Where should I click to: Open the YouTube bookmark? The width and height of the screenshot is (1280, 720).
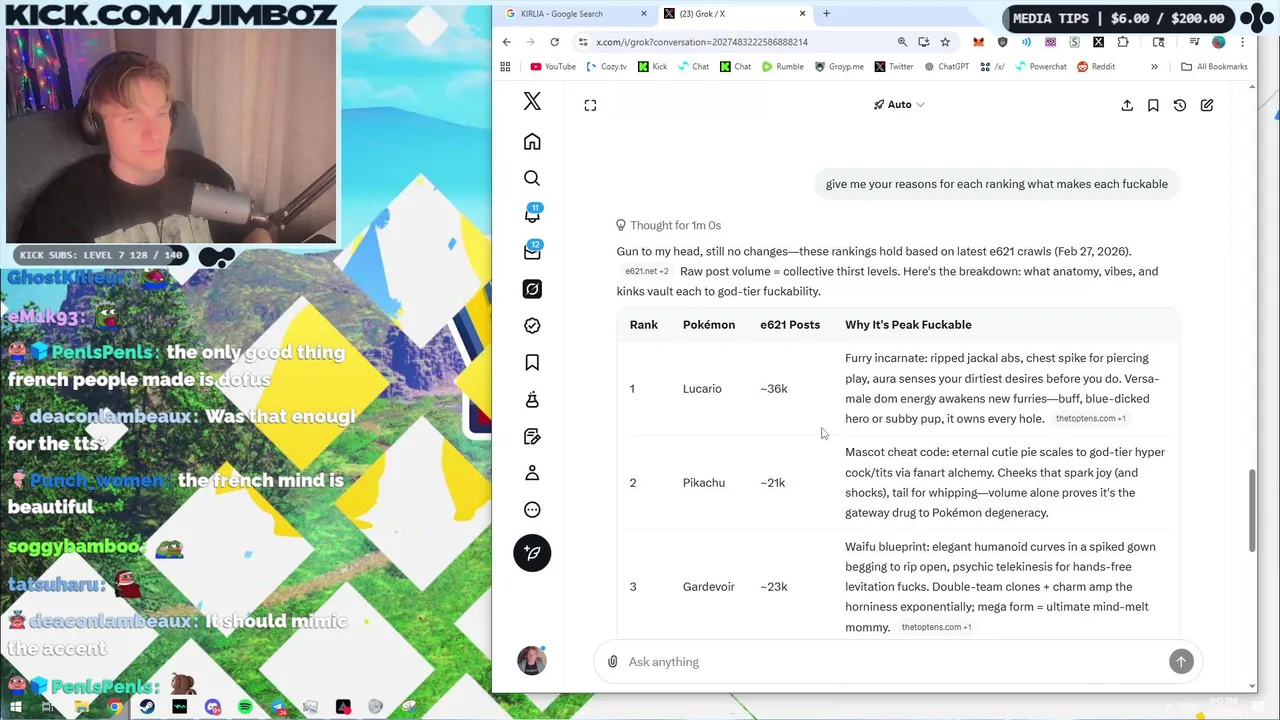point(553,67)
